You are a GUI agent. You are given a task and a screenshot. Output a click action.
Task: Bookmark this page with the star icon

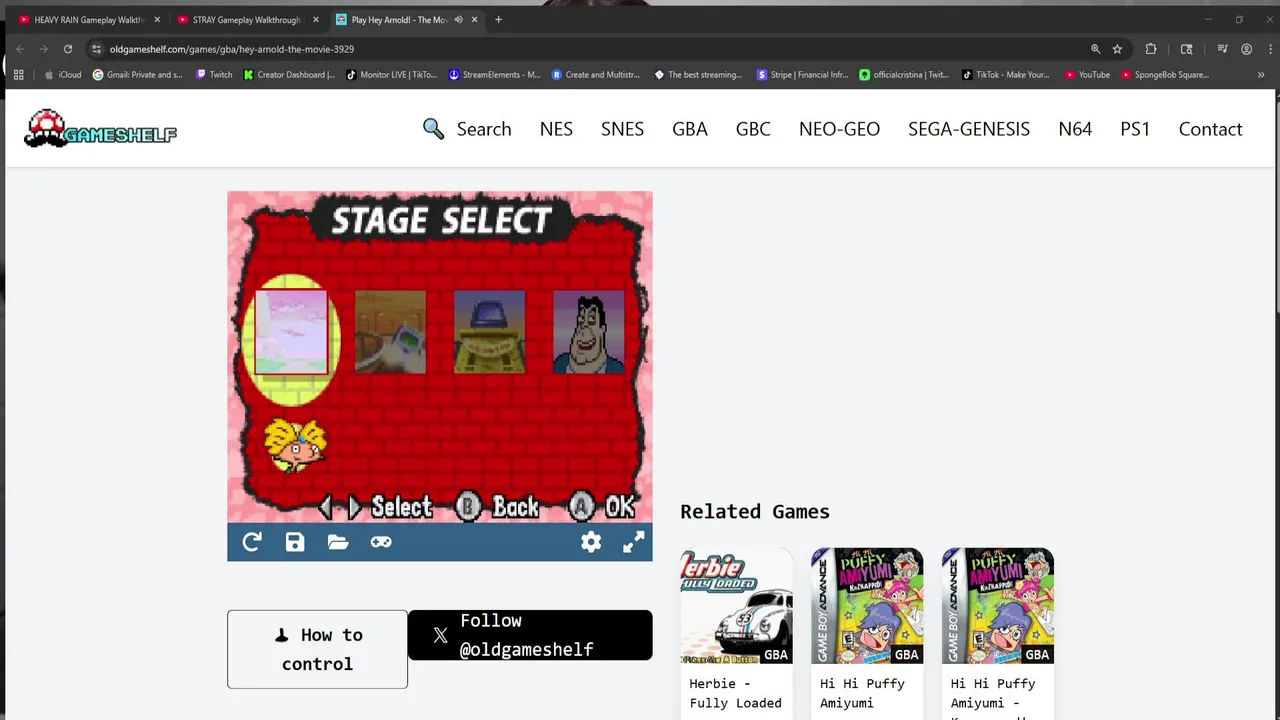1117,49
